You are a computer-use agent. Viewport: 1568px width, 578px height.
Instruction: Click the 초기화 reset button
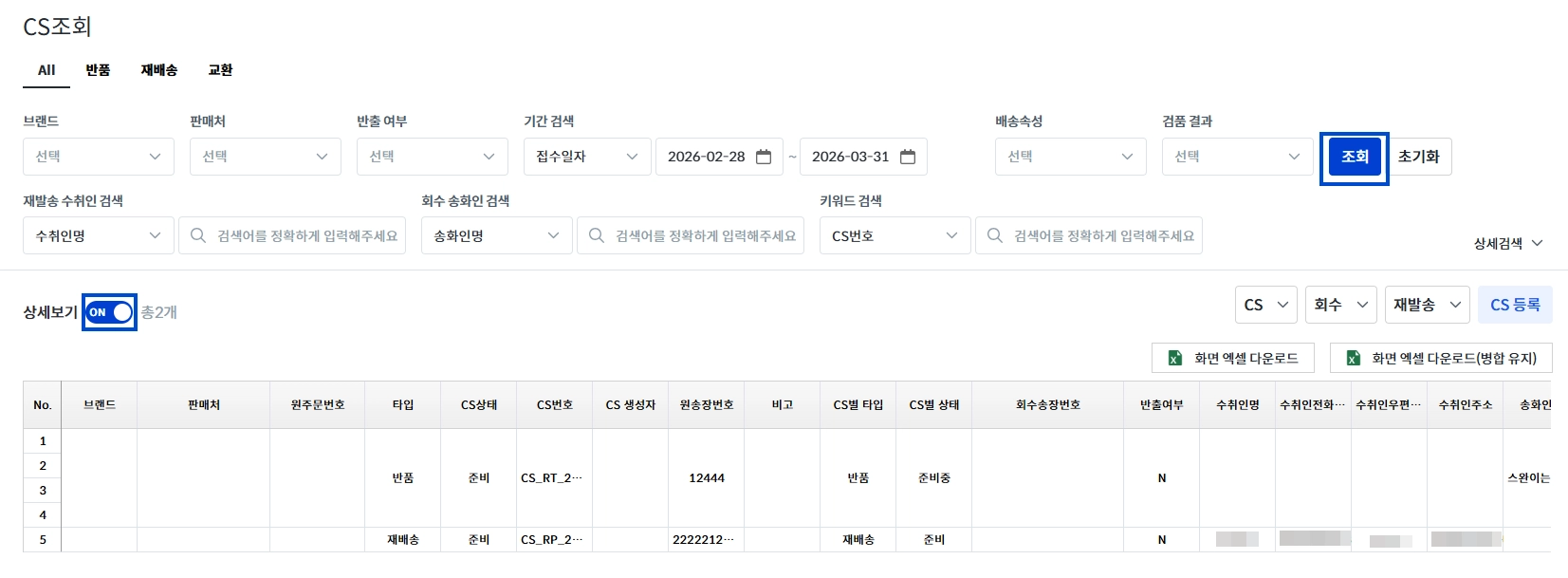point(1418,157)
